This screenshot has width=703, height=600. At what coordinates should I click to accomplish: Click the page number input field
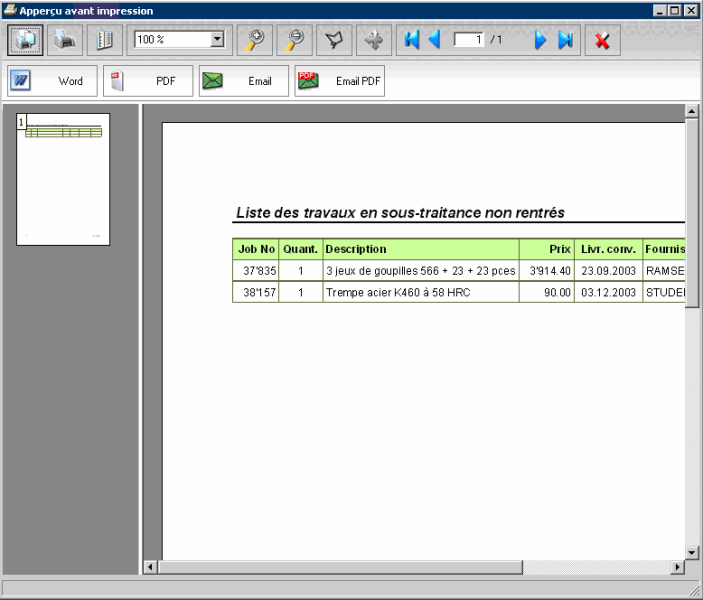tap(468, 40)
